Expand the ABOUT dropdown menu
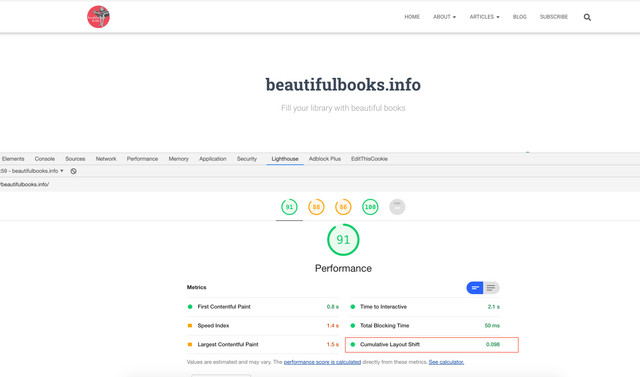Viewport: 640px width, 377px height. [x=444, y=17]
